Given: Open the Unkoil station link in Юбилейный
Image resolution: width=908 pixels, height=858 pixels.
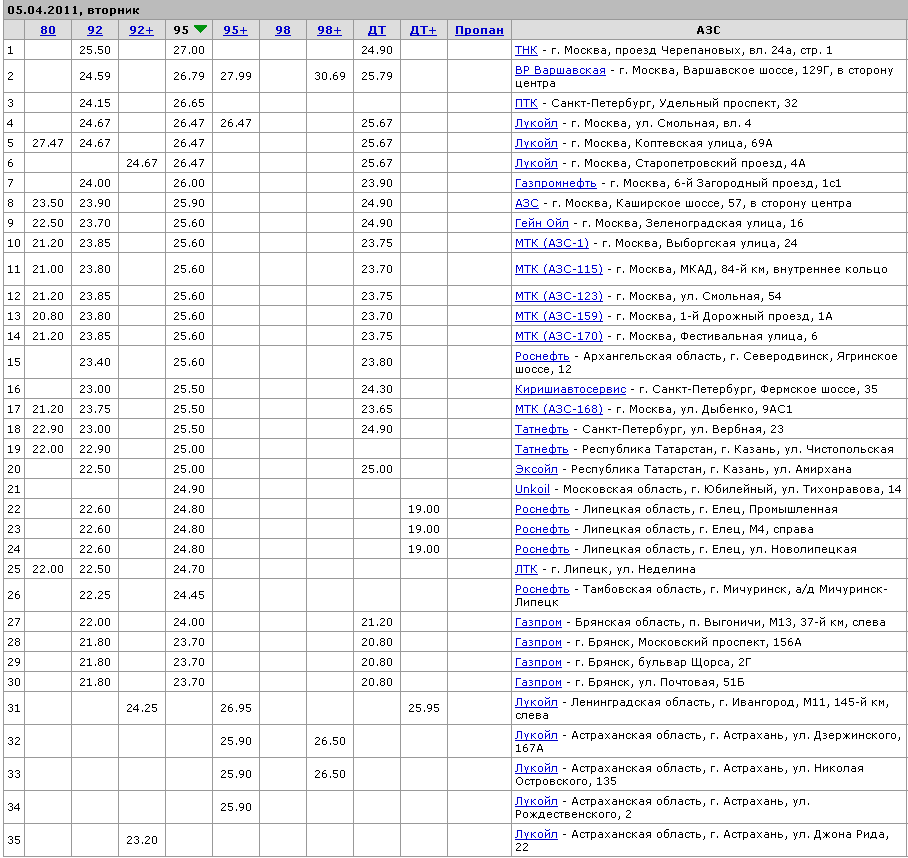Looking at the screenshot, I should [532, 489].
